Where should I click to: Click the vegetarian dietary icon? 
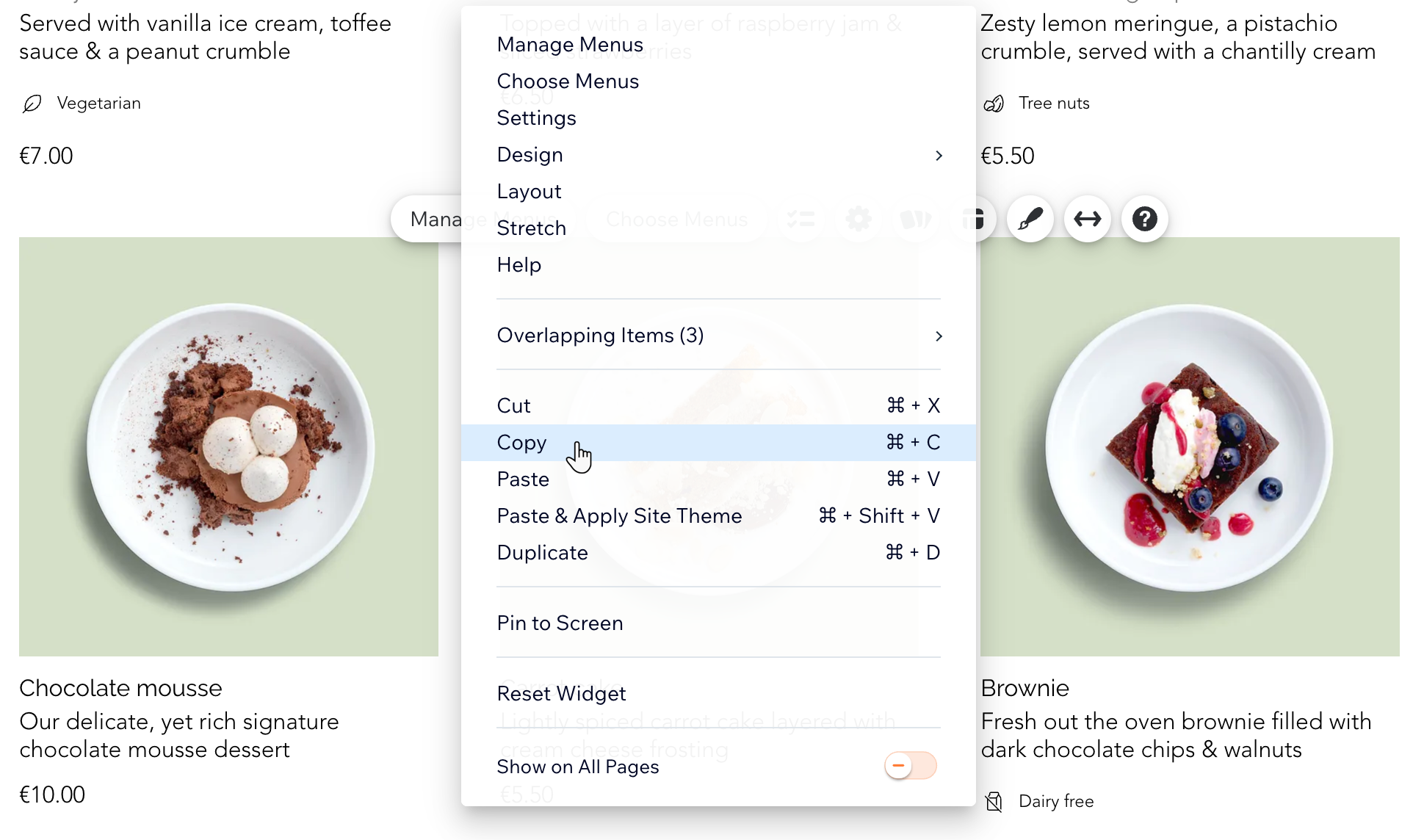[x=33, y=103]
